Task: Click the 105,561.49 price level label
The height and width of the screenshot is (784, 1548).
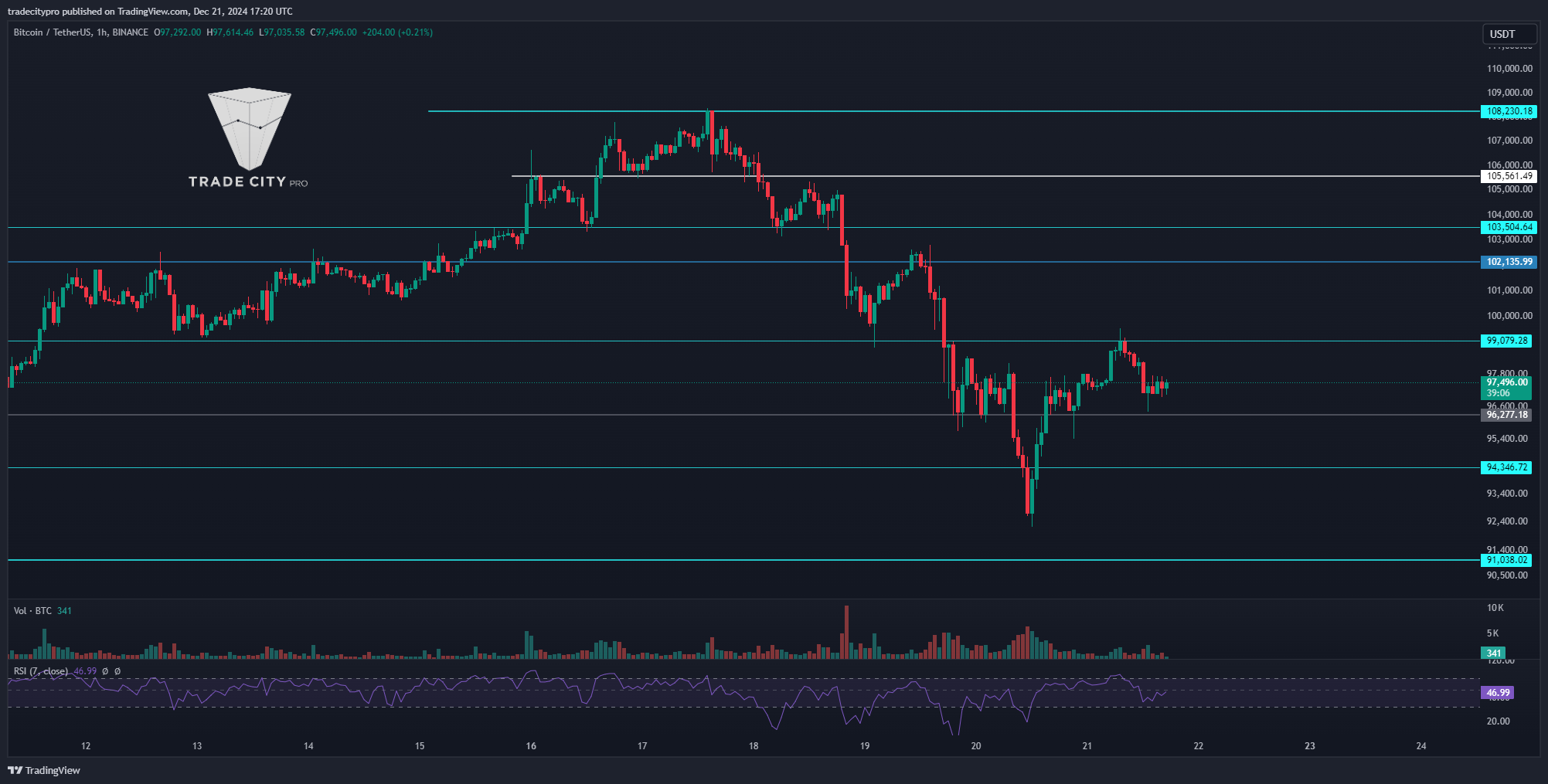Action: [x=1509, y=176]
